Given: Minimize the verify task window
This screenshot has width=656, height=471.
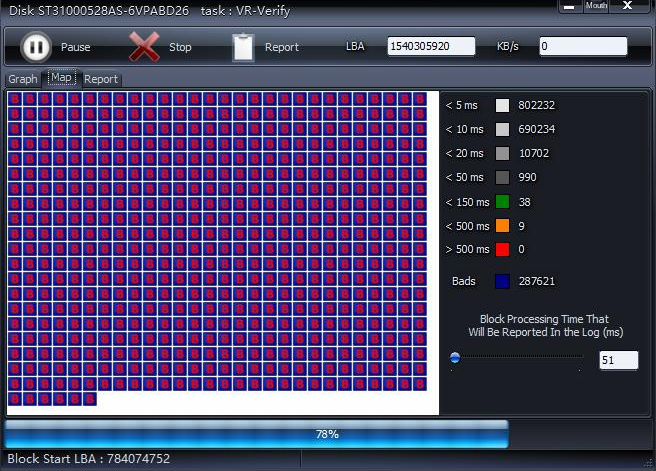Looking at the screenshot, I should [x=569, y=6].
